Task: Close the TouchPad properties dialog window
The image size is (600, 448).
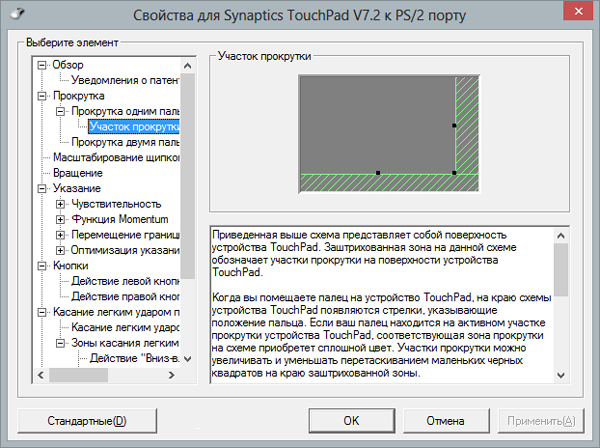Action: pyautogui.click(x=577, y=16)
